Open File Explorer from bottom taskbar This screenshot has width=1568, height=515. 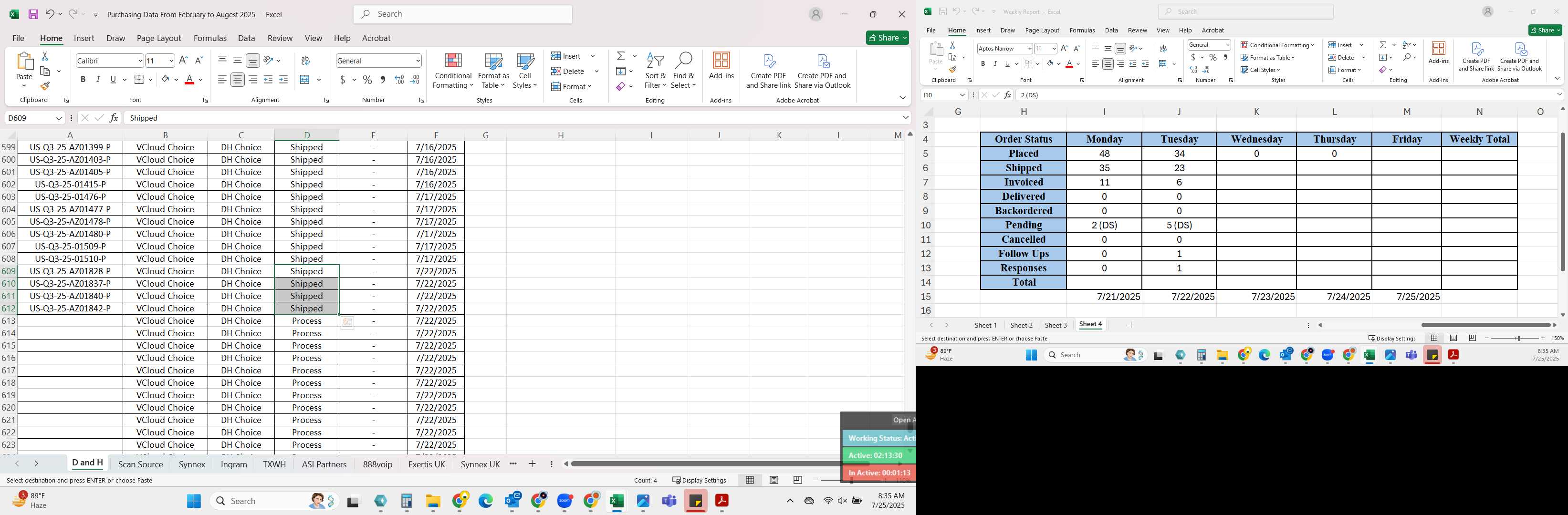[x=433, y=501]
